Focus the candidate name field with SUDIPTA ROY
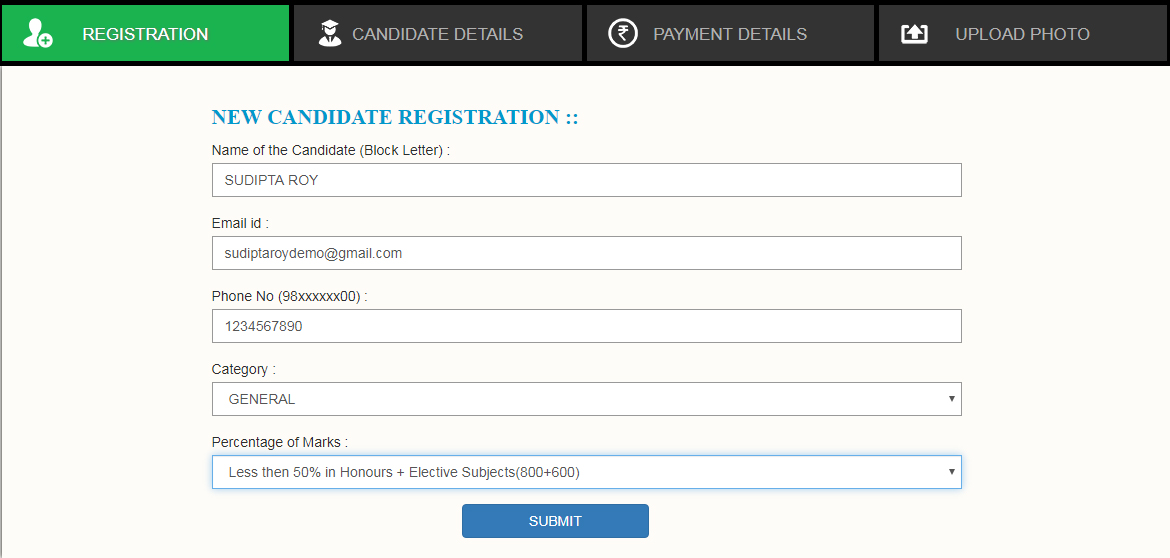Viewport: 1170px width, 558px height. pos(586,180)
